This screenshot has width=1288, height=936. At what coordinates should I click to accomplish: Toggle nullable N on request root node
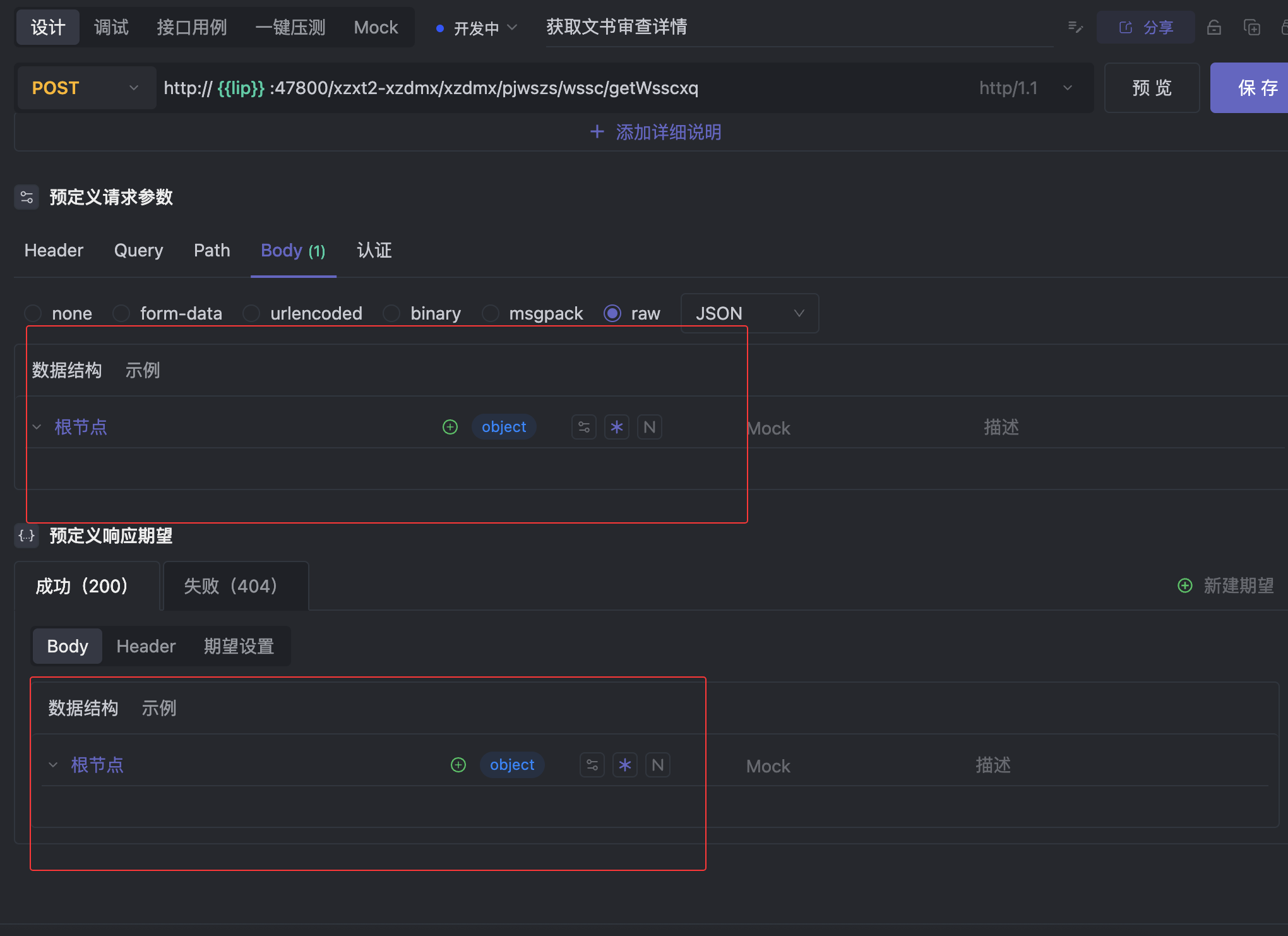[650, 427]
